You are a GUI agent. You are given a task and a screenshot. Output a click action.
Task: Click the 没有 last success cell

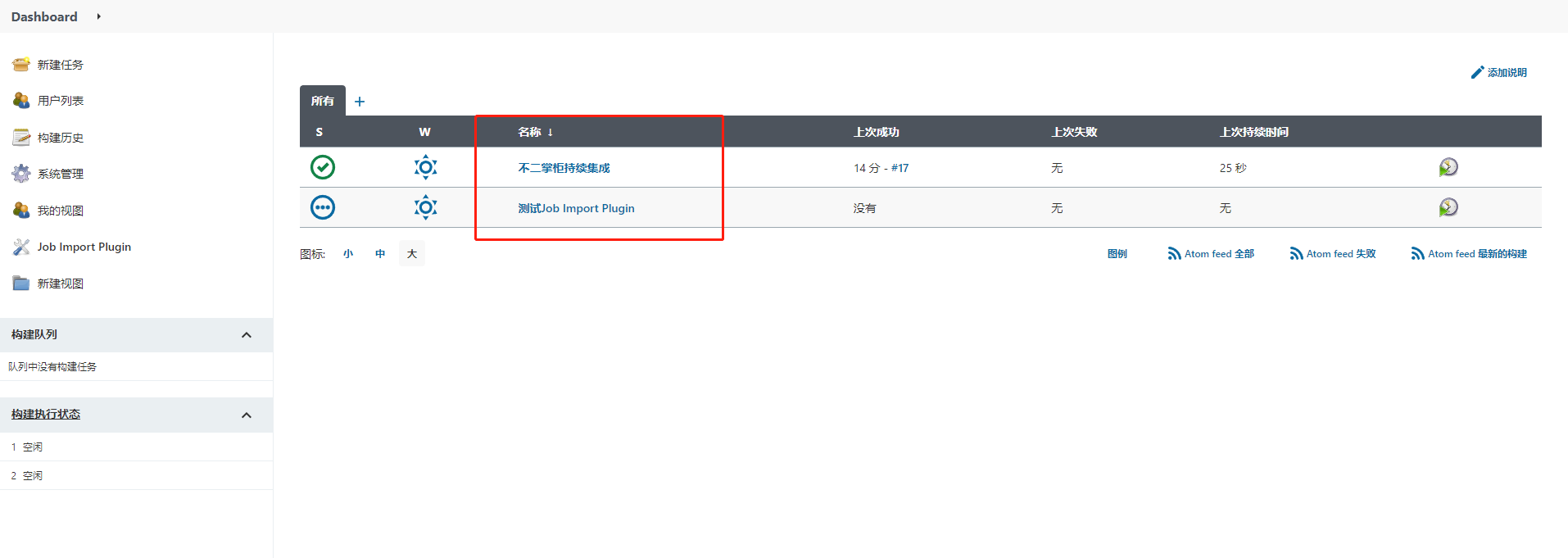tap(864, 208)
